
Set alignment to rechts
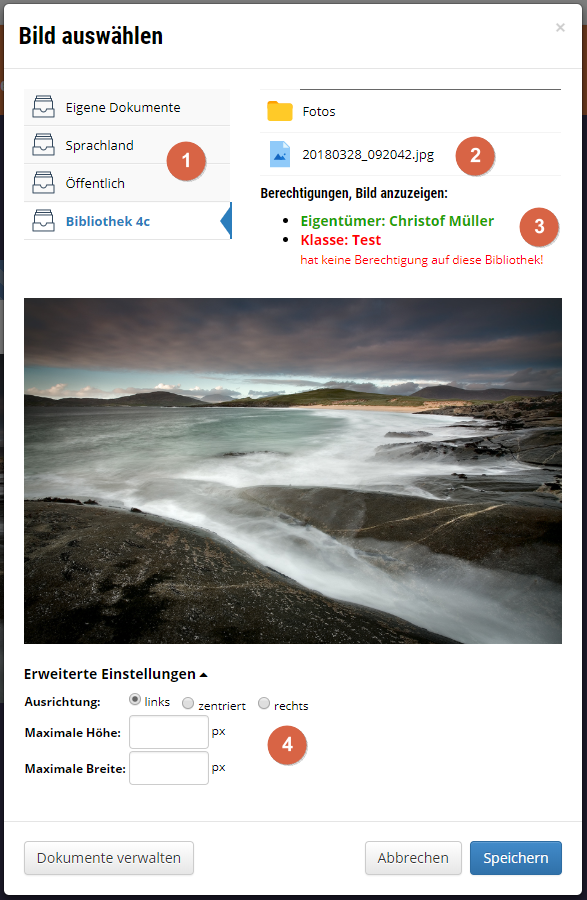tap(263, 703)
